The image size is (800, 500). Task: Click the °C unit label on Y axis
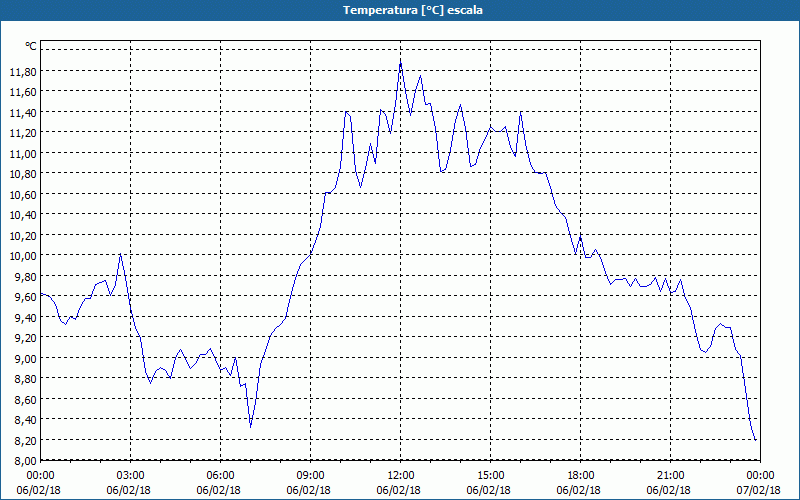[x=31, y=46]
